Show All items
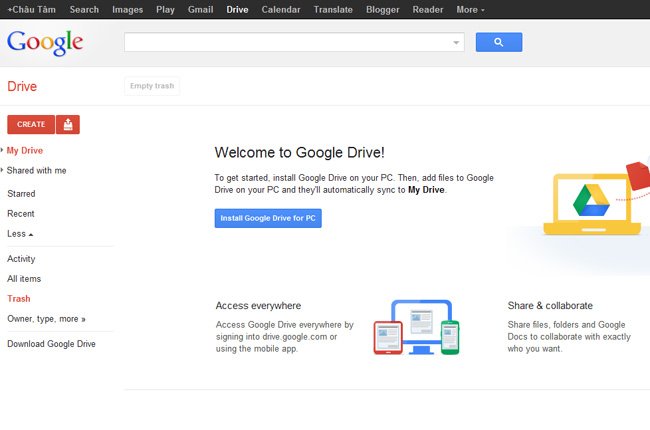650x430 pixels. coord(24,279)
